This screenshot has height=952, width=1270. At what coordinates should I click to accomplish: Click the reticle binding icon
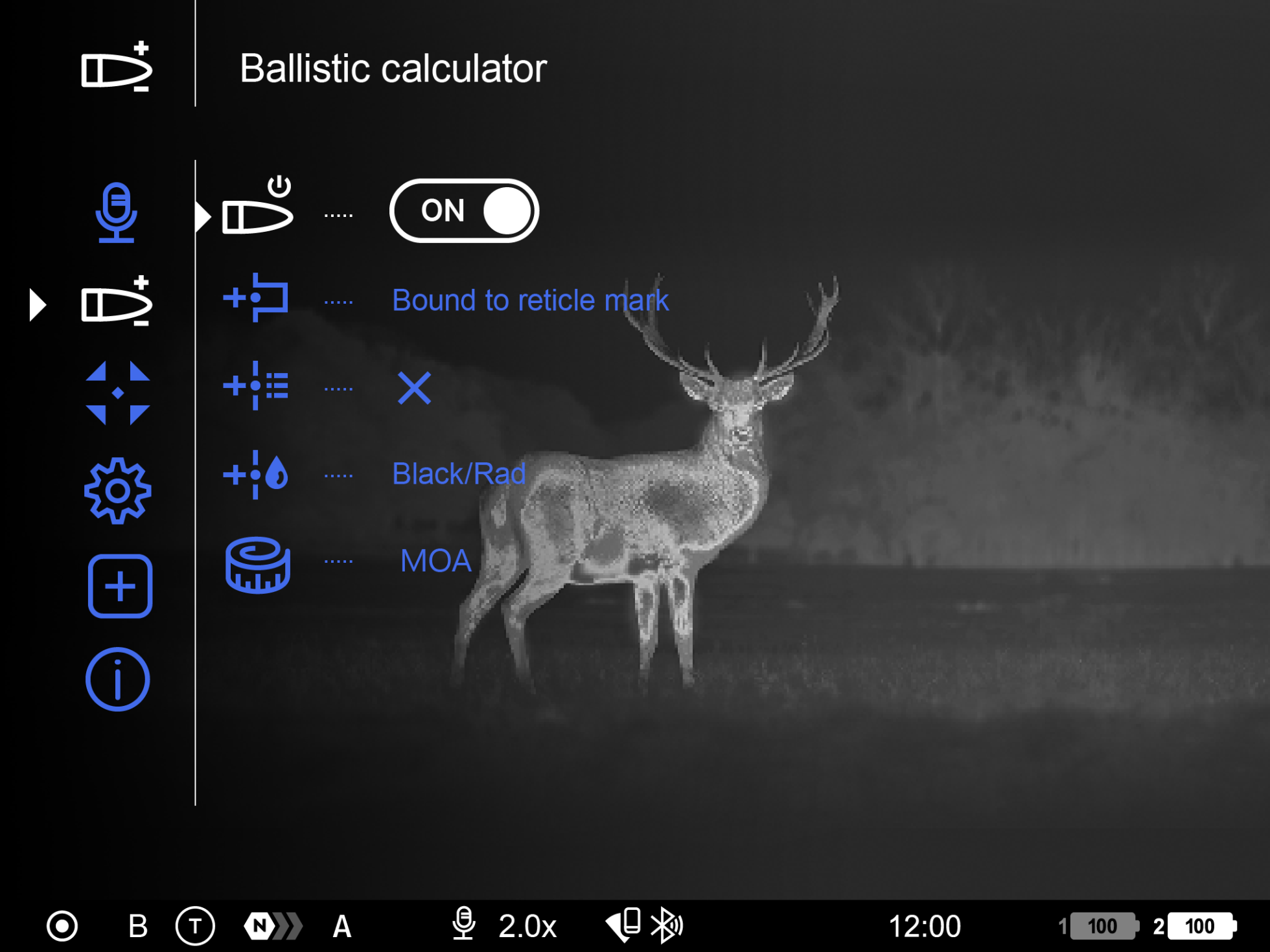tap(256, 298)
